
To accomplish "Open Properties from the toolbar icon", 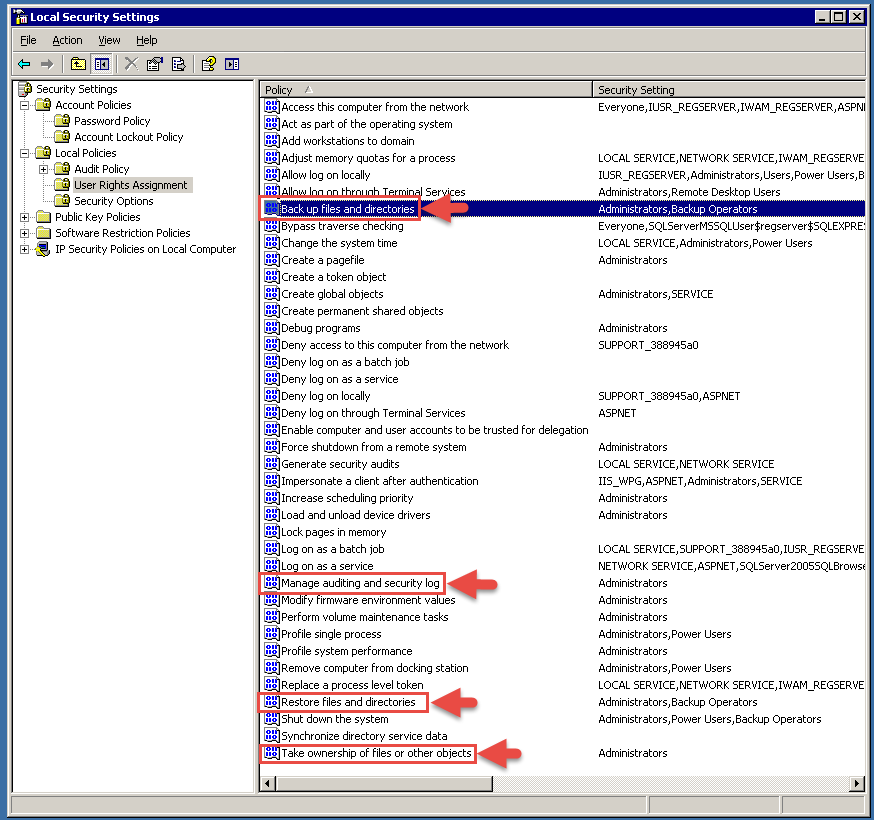I will [x=154, y=64].
